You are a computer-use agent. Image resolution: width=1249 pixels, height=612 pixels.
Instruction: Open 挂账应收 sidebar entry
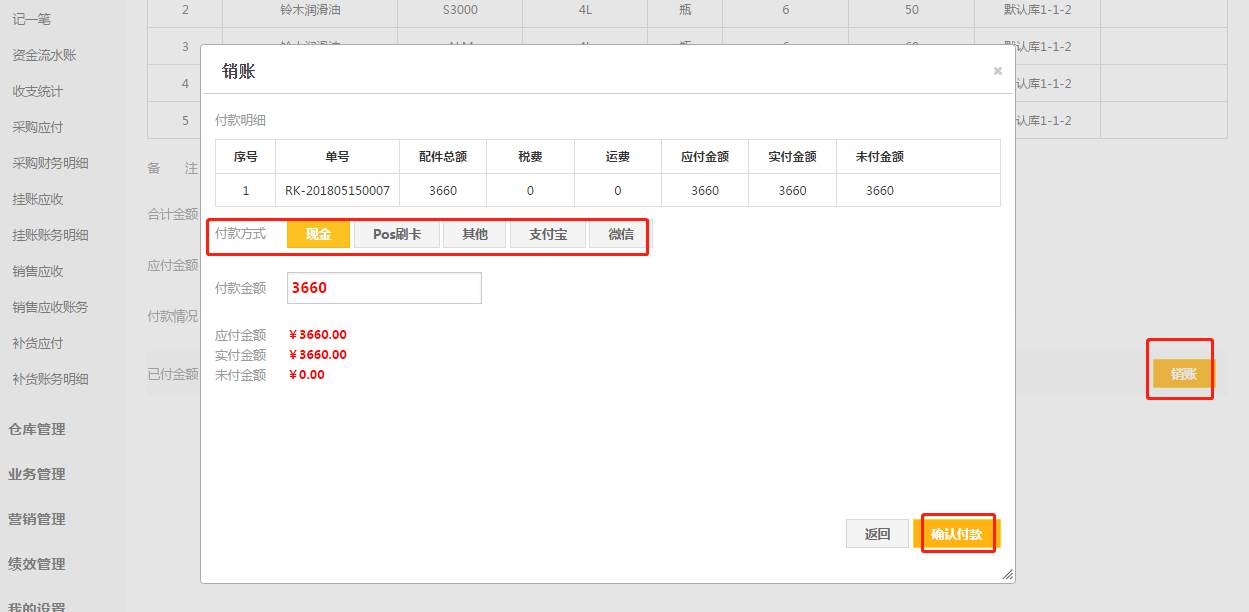click(x=38, y=199)
